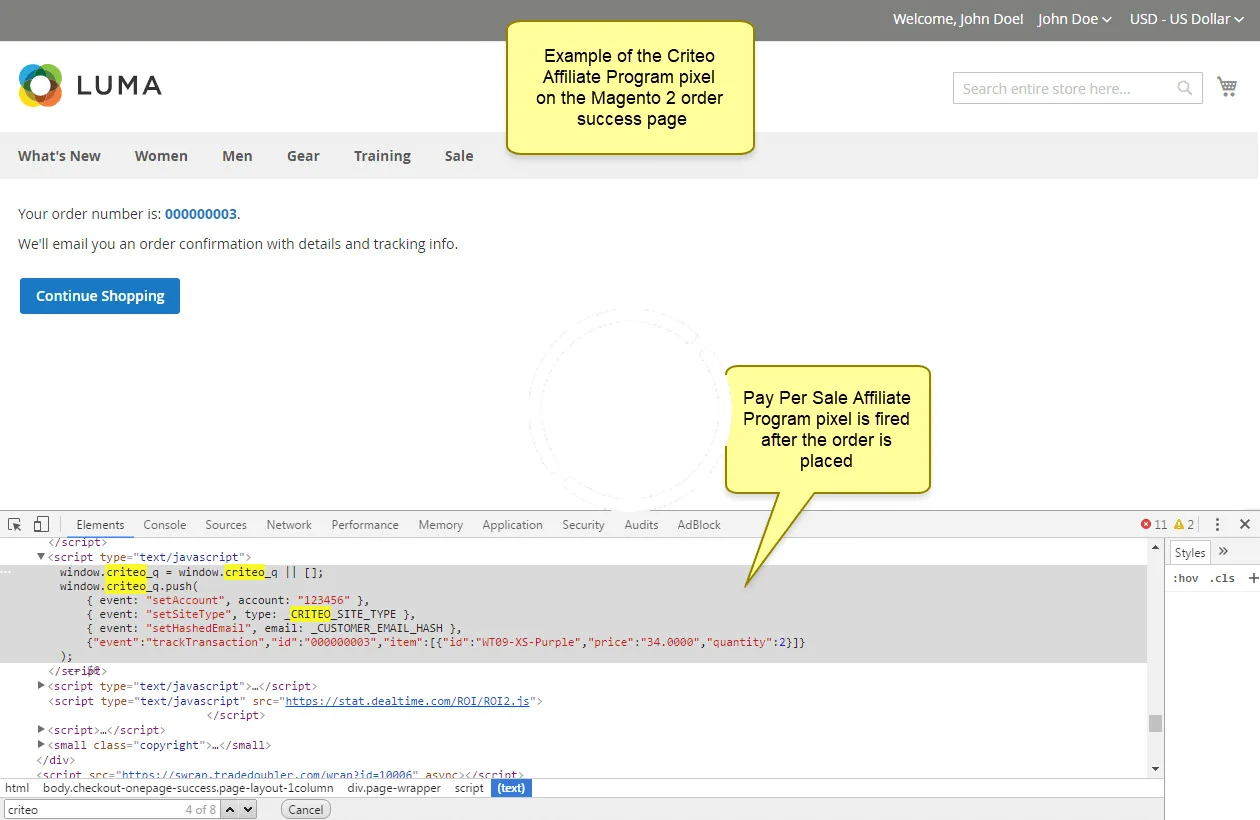This screenshot has width=1260, height=820.
Task: Click the LUMA store logo
Action: 90,85
